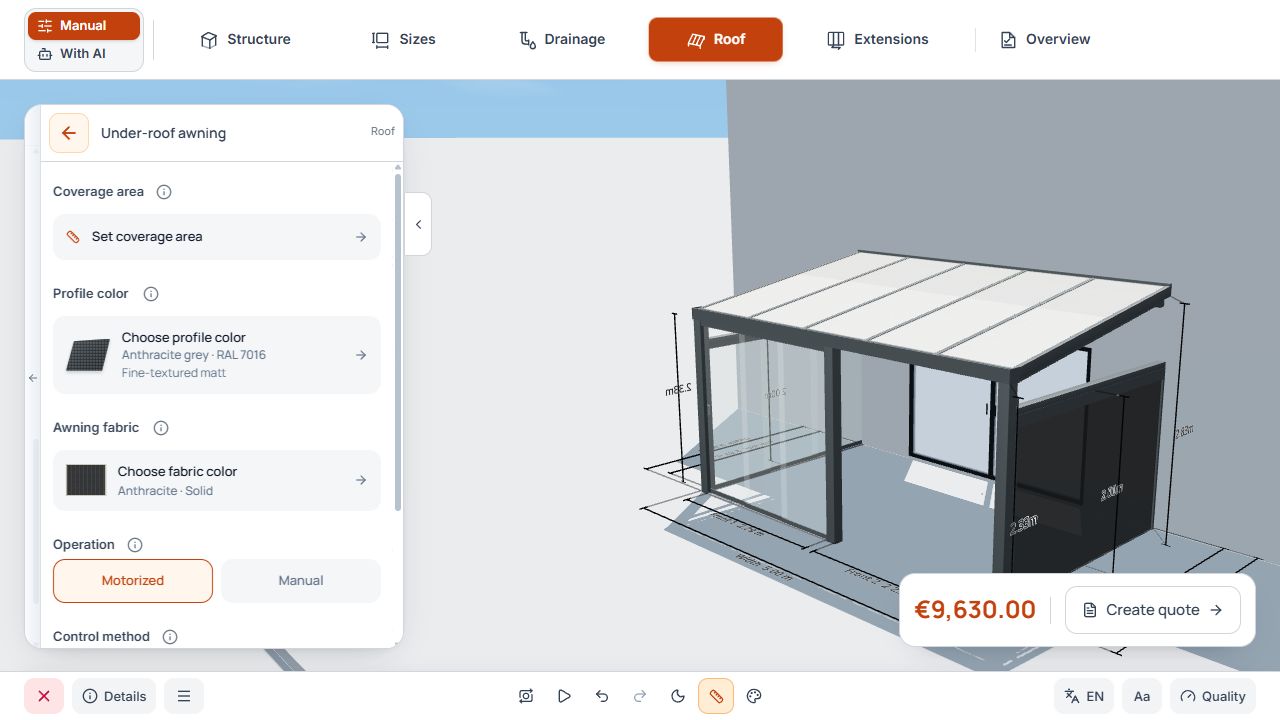The width and height of the screenshot is (1280, 720).
Task: Open Choose profile color selector
Action: [x=217, y=355]
